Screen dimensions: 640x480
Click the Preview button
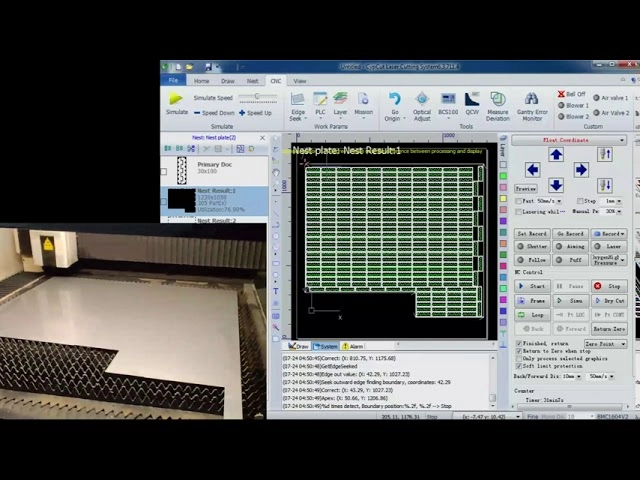point(526,189)
